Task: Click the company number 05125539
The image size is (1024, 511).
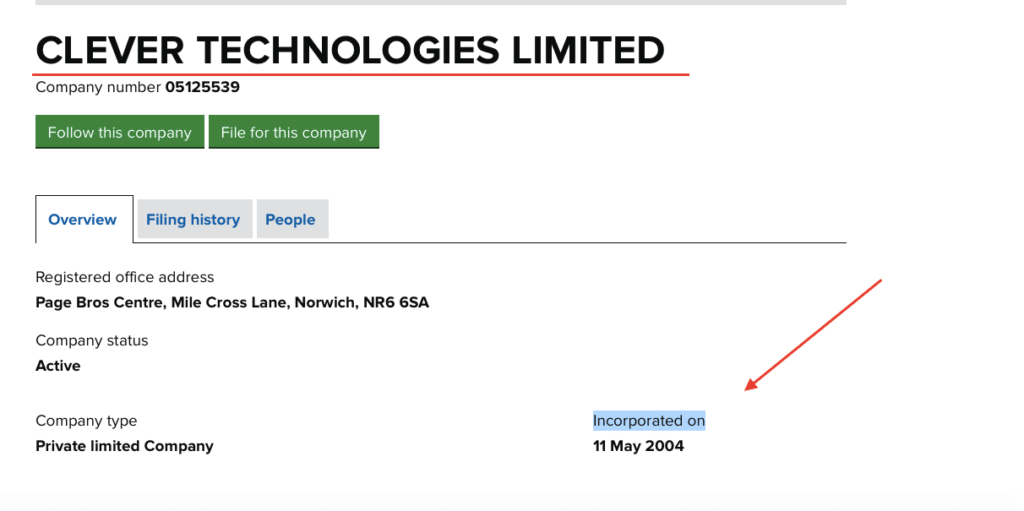Action: click(202, 87)
